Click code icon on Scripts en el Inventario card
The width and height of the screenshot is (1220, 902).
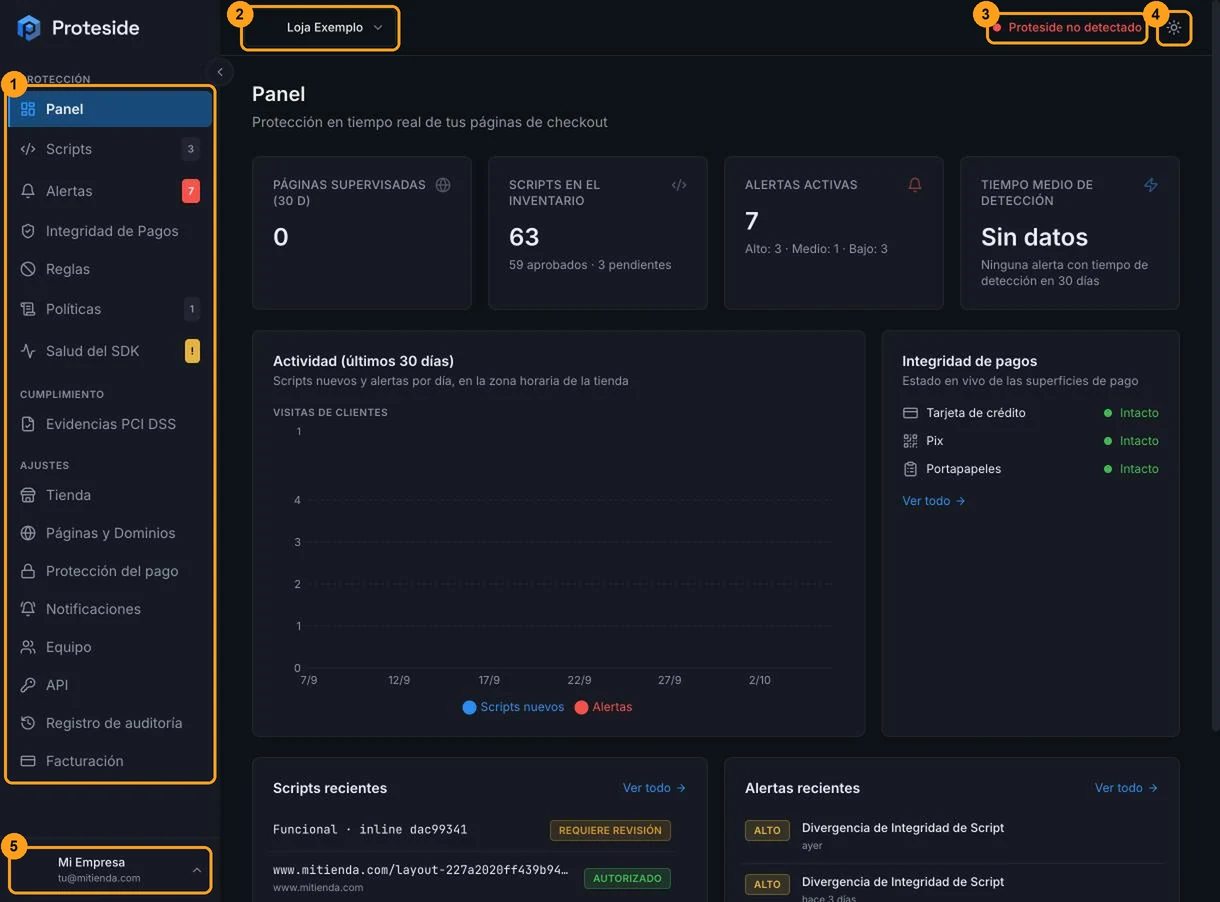(679, 185)
